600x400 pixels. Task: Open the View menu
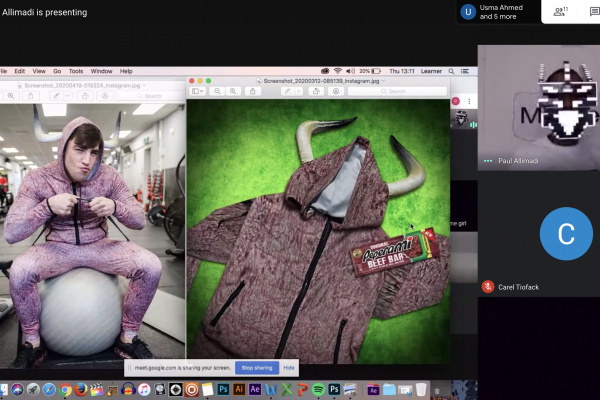click(39, 71)
